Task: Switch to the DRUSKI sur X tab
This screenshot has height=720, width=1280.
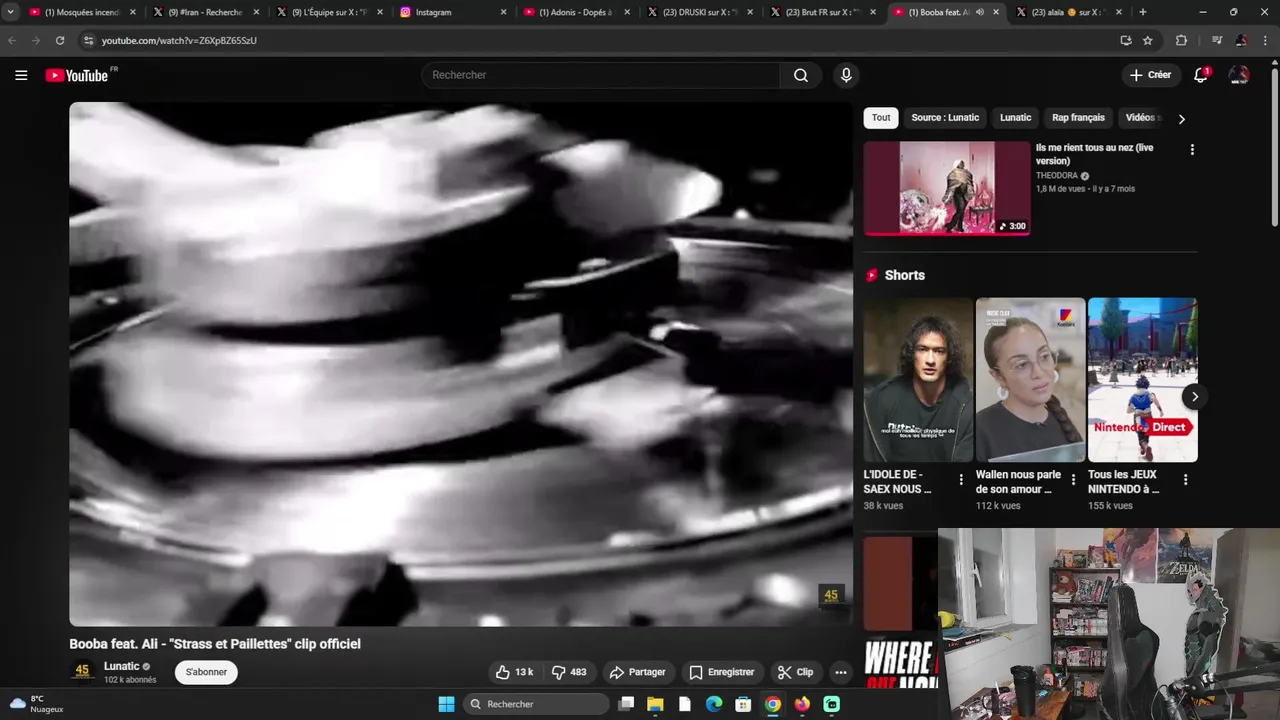Action: pyautogui.click(x=700, y=12)
